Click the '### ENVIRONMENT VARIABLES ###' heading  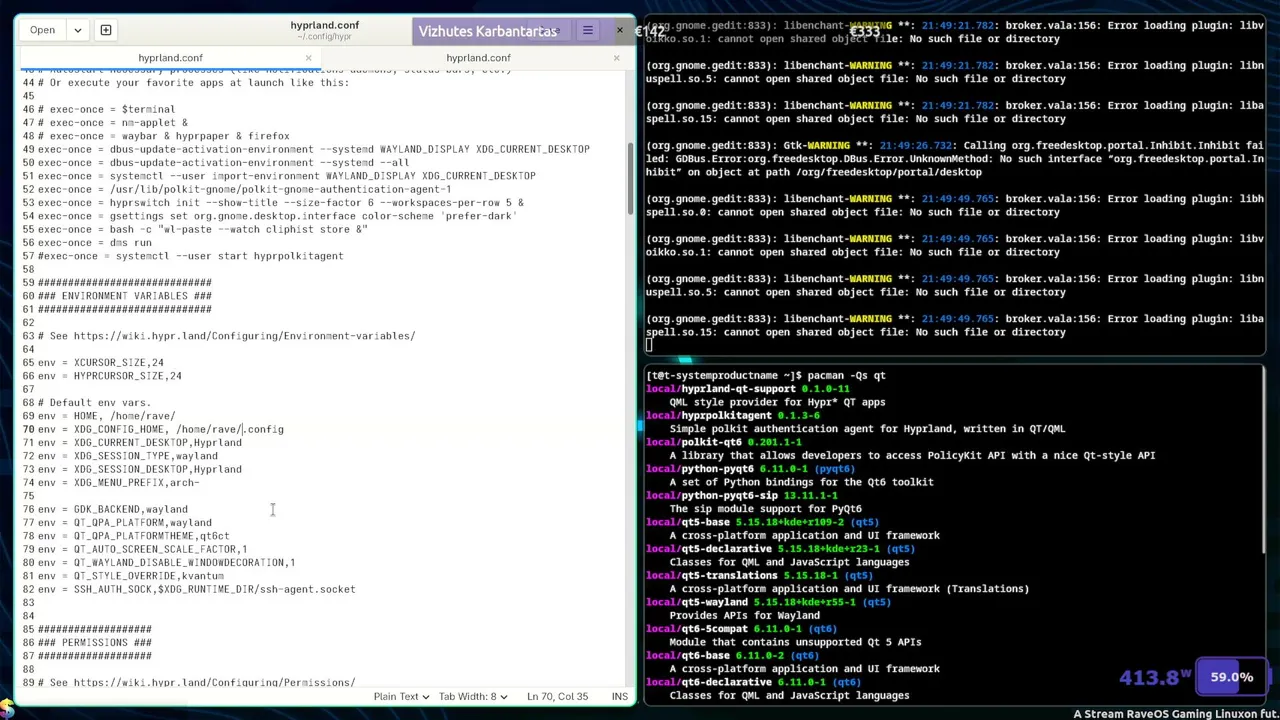point(124,296)
